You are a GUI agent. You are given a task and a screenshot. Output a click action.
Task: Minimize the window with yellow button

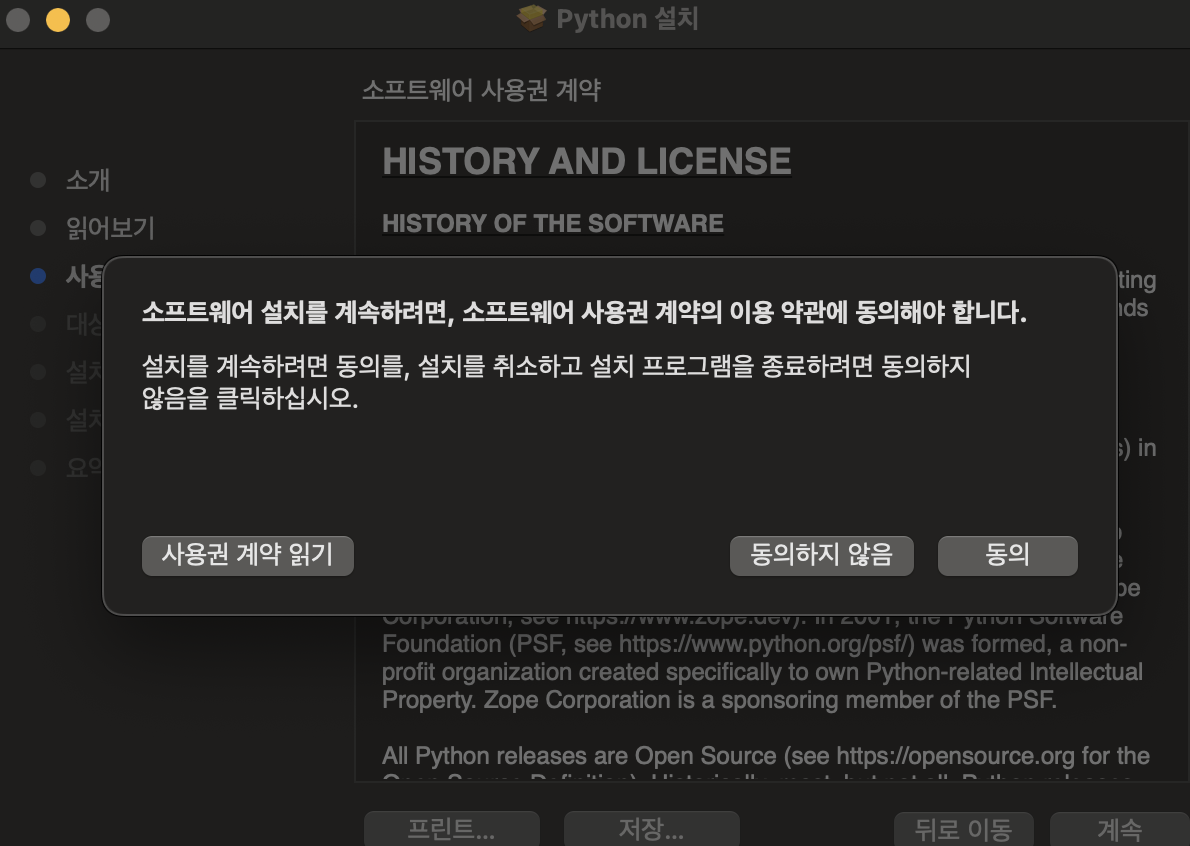coord(58,20)
